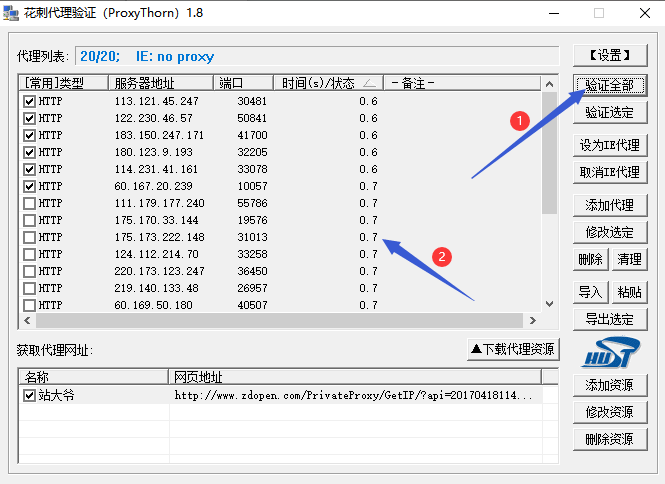Sort by 时间(s)/状态 column header

pos(328,83)
